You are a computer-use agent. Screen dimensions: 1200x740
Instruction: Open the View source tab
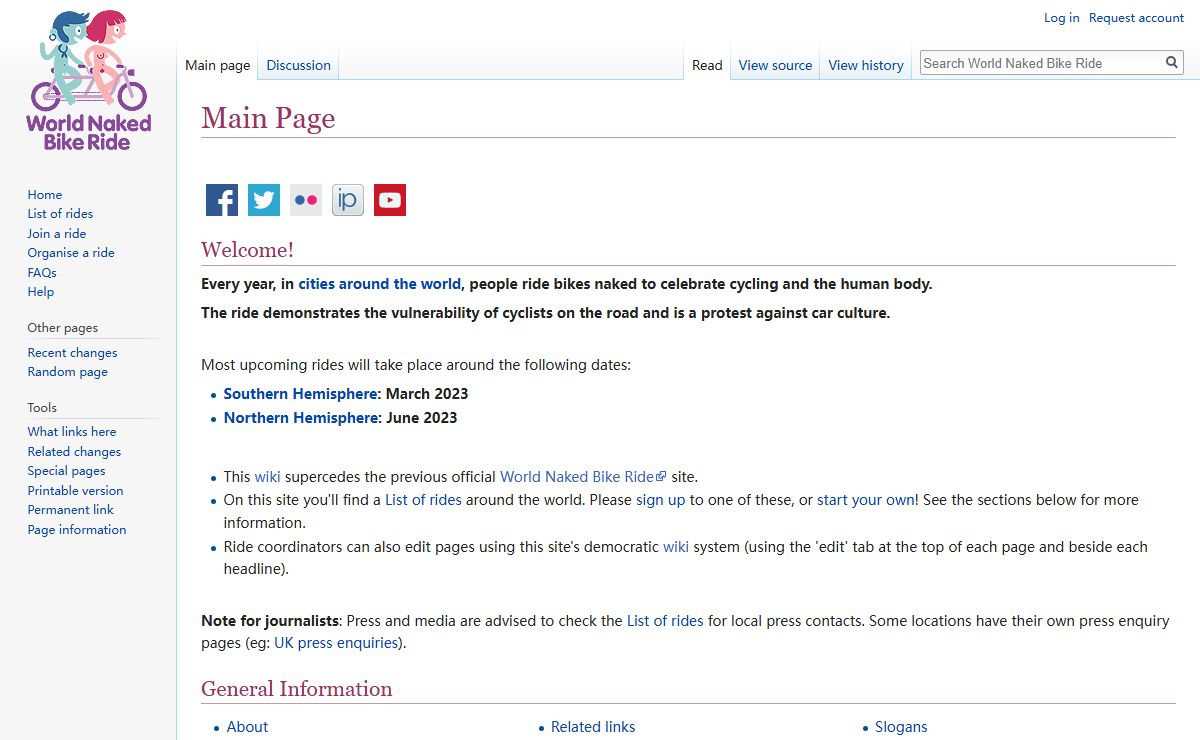[x=775, y=65]
